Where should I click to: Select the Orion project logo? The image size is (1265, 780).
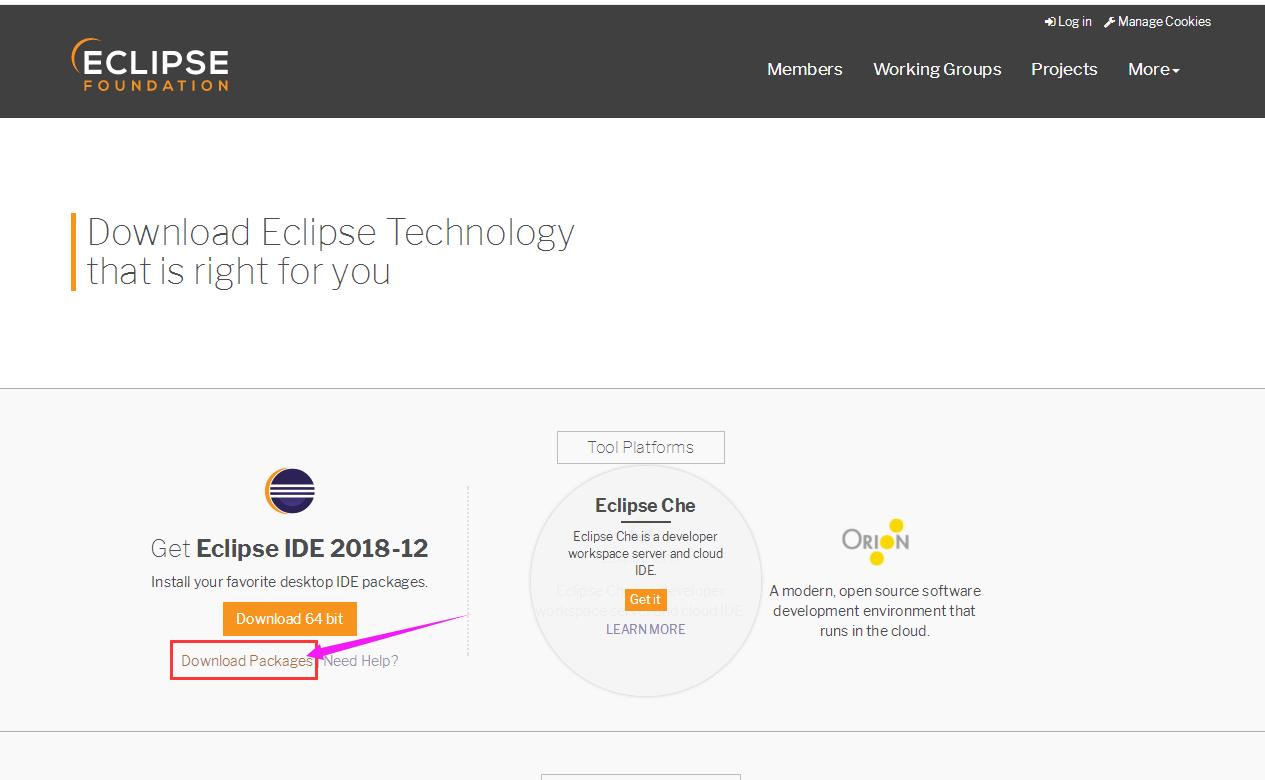[875, 540]
